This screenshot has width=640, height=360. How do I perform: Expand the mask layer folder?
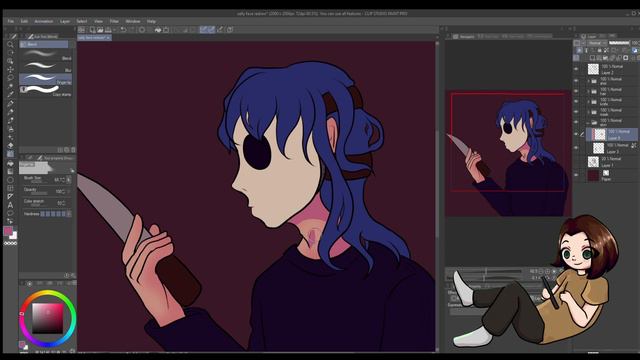click(x=588, y=112)
